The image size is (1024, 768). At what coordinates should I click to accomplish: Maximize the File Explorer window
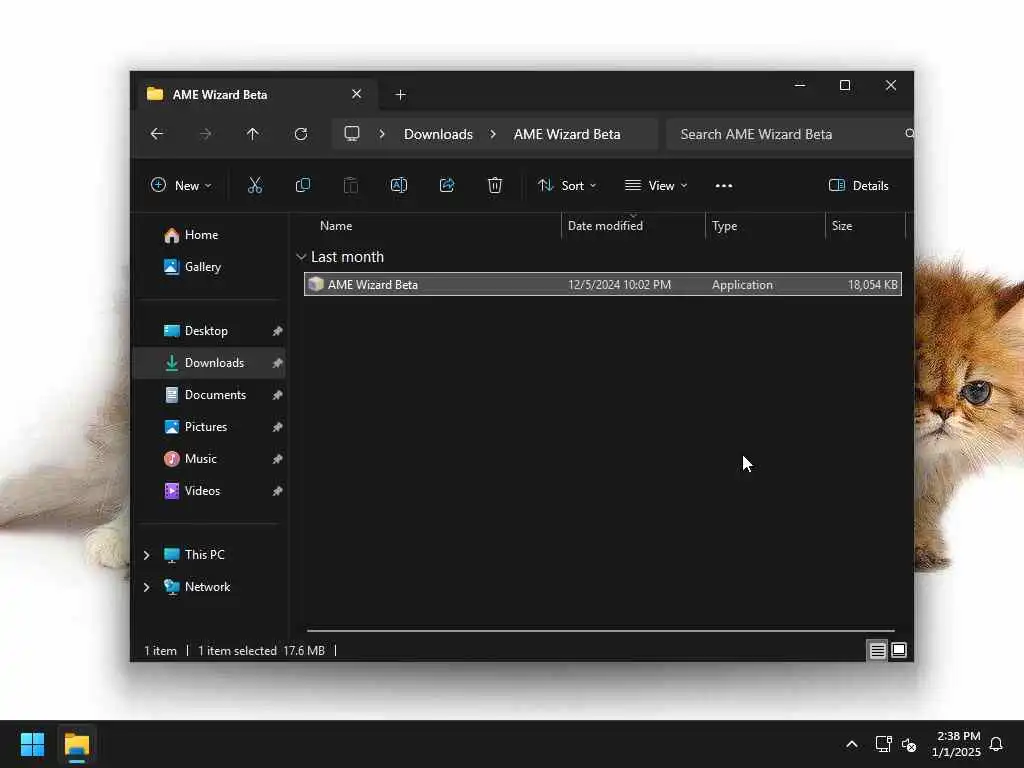pyautogui.click(x=844, y=86)
